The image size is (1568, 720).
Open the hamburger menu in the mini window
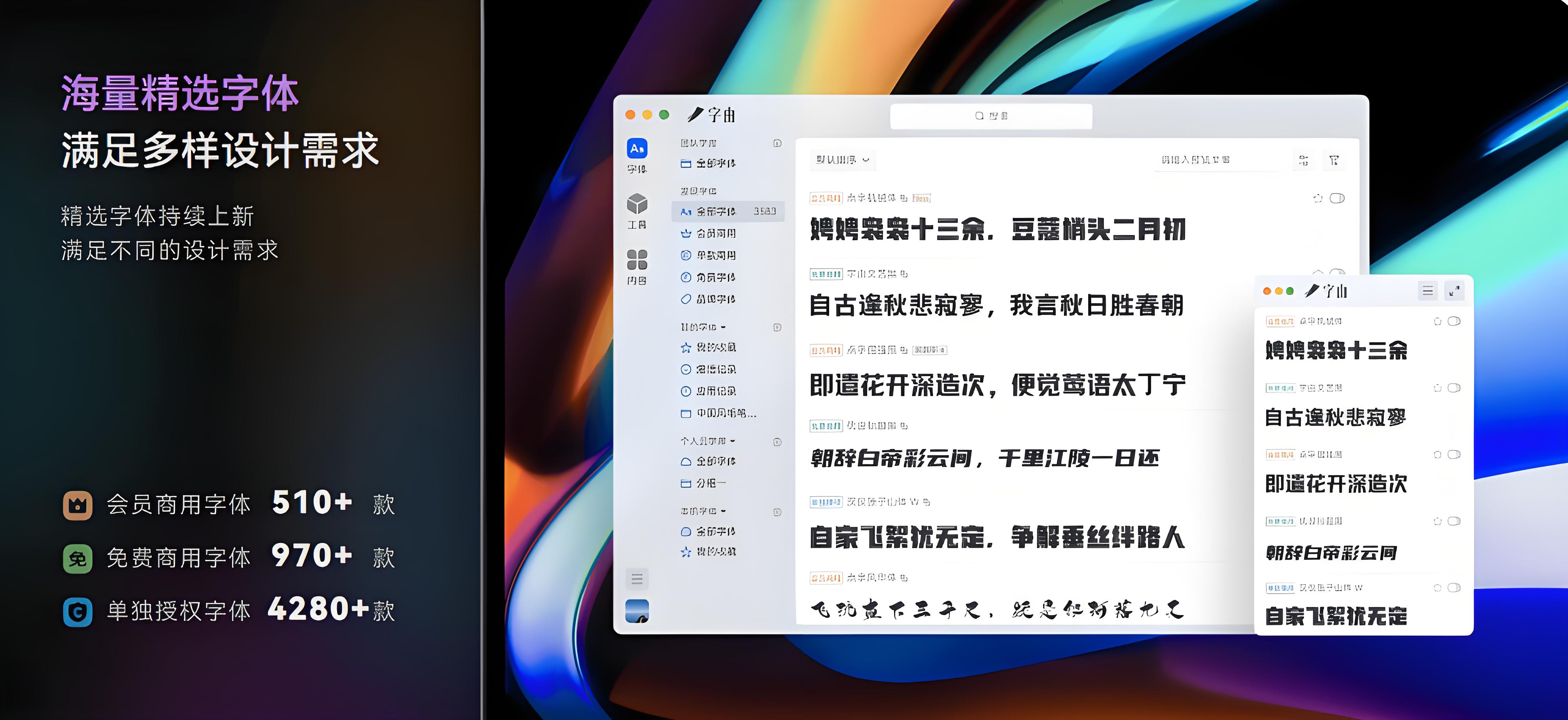(x=1427, y=291)
